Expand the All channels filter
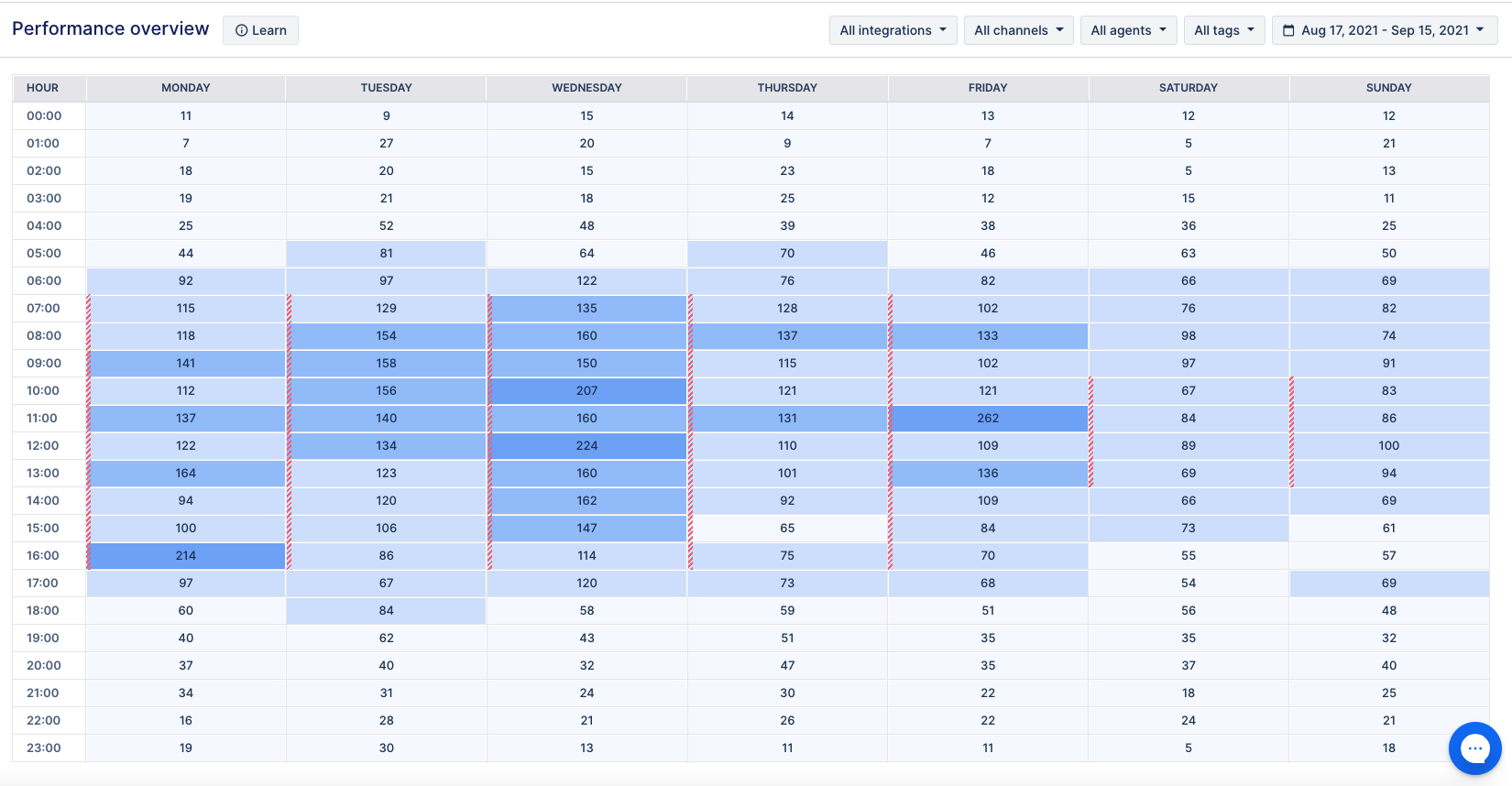This screenshot has width=1512, height=786. (x=1018, y=30)
